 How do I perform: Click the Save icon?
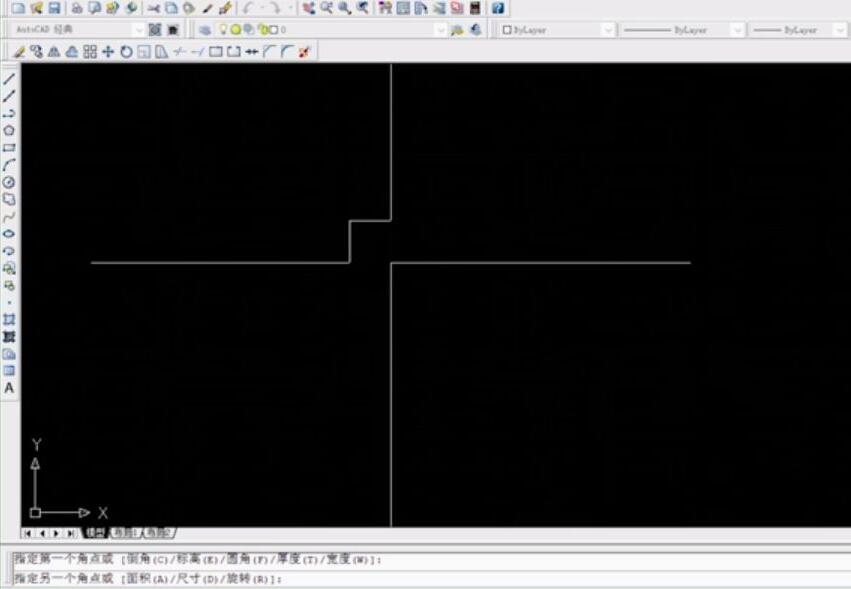click(54, 8)
